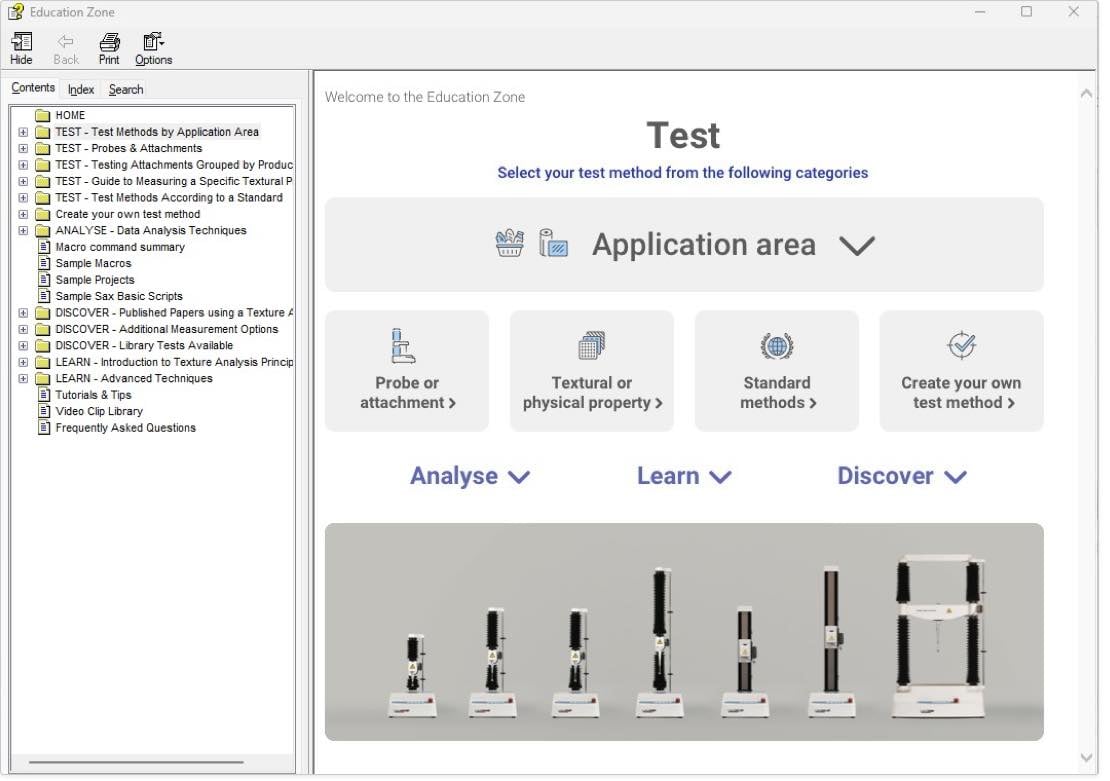Screen dimensions: 1110x781
Task: Switch to the Index tab
Action: pyautogui.click(x=81, y=89)
